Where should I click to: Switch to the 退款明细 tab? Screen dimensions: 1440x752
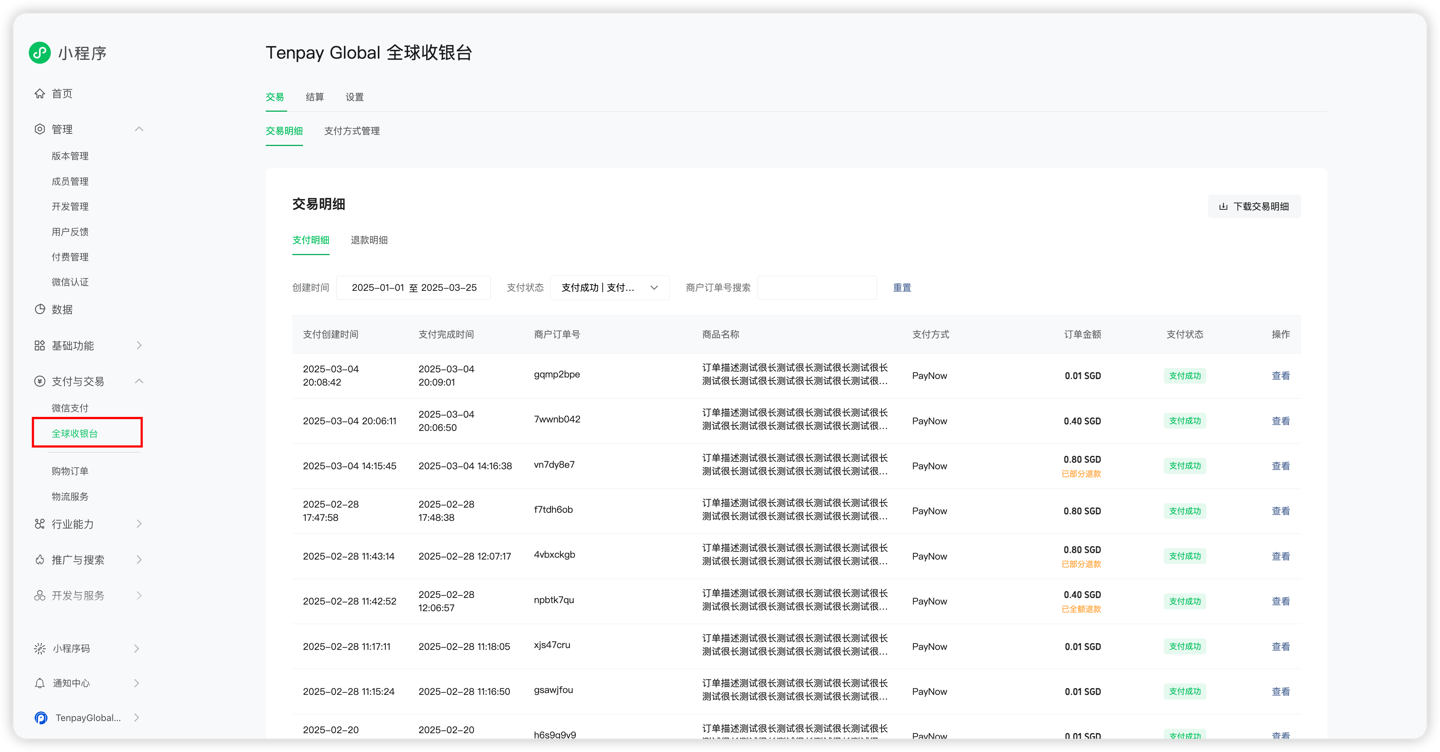point(369,240)
